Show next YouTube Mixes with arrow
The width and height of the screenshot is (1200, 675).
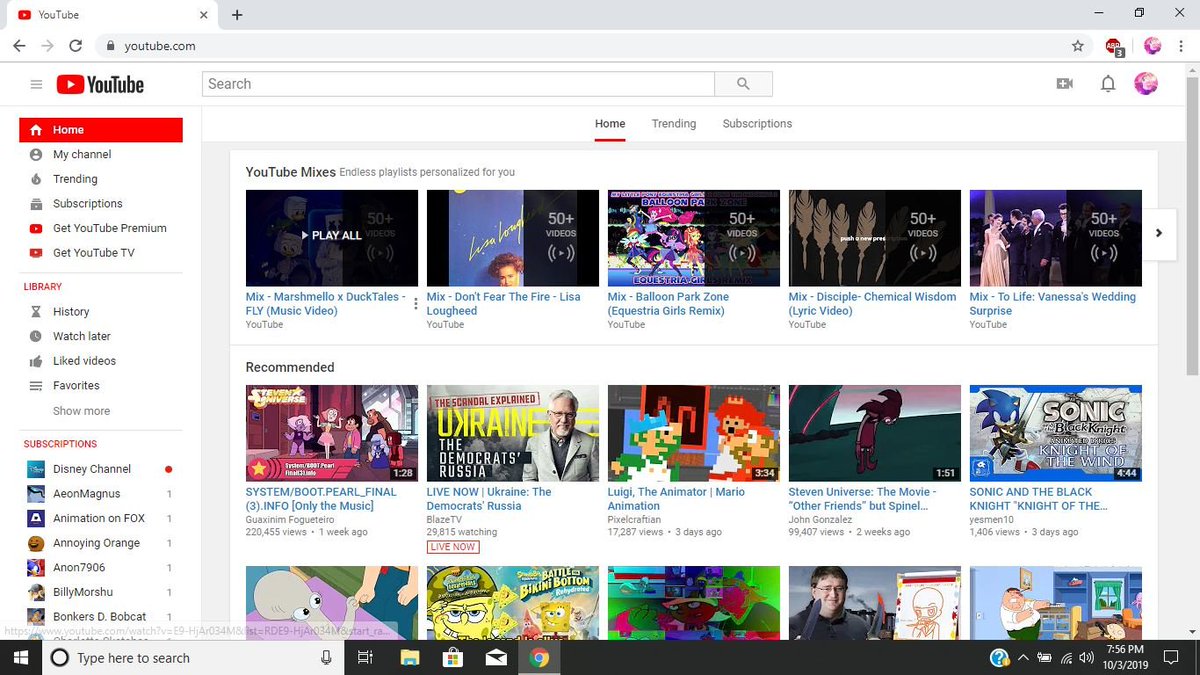pyautogui.click(x=1159, y=233)
